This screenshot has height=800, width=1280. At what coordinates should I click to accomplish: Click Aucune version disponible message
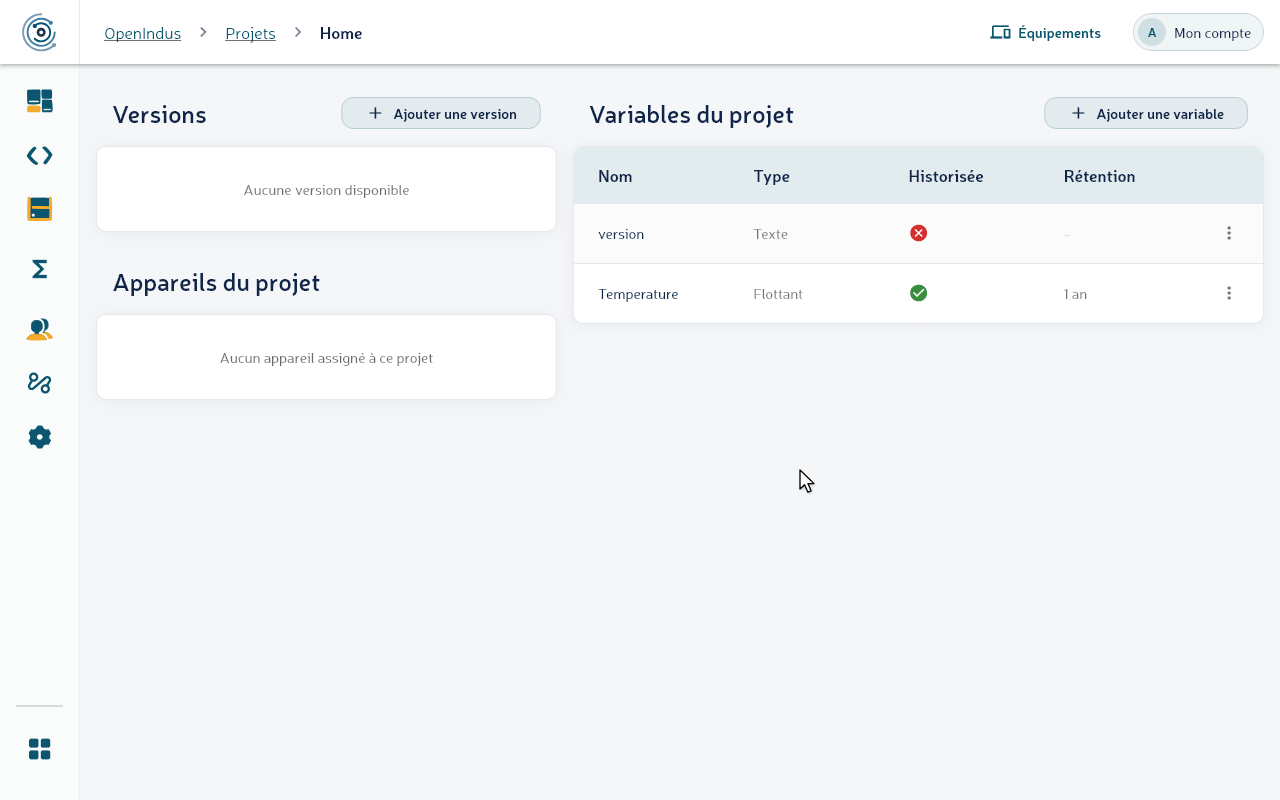[326, 190]
